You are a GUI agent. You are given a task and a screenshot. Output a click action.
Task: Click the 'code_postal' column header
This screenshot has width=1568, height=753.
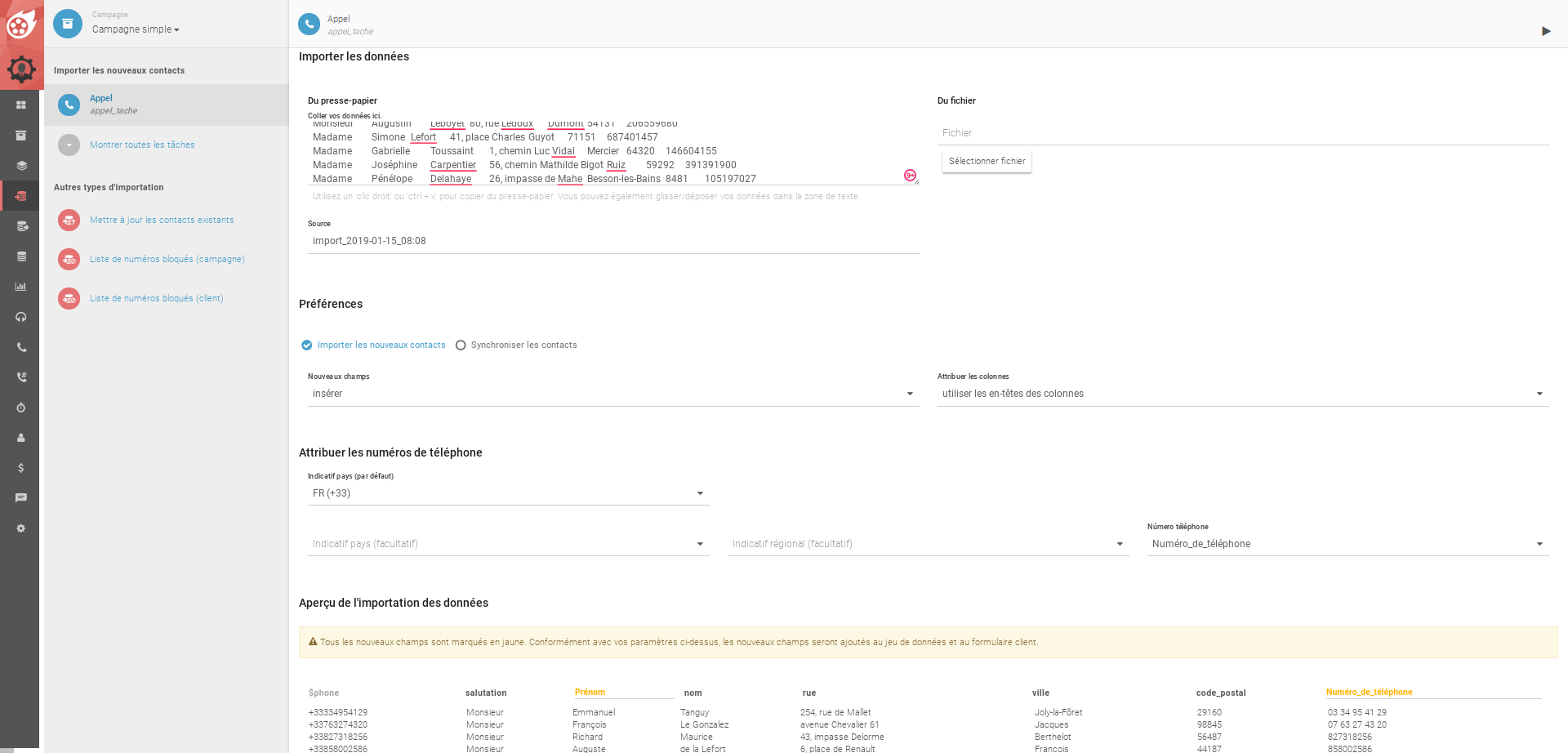pos(1221,693)
